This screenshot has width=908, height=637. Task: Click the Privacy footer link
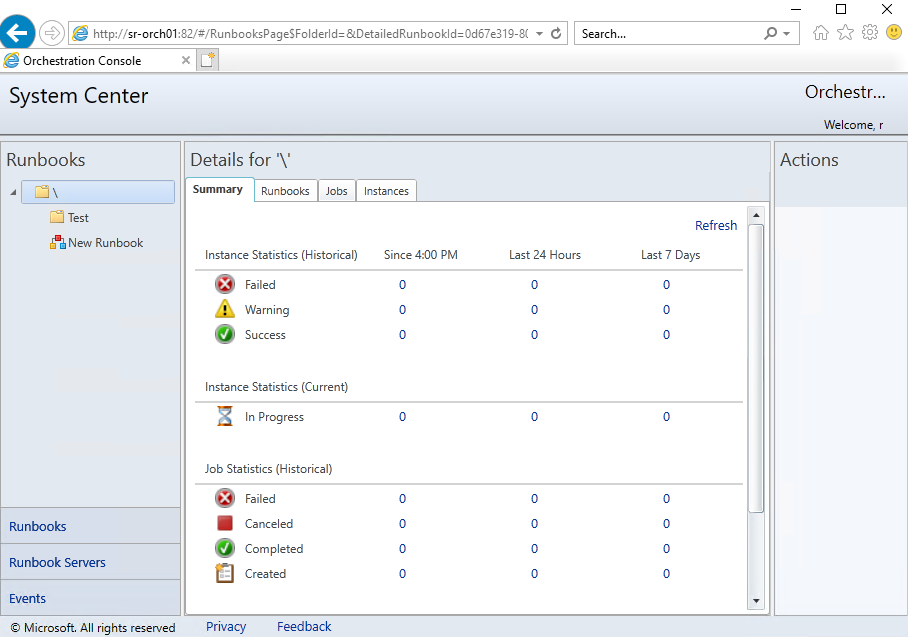pos(226,627)
